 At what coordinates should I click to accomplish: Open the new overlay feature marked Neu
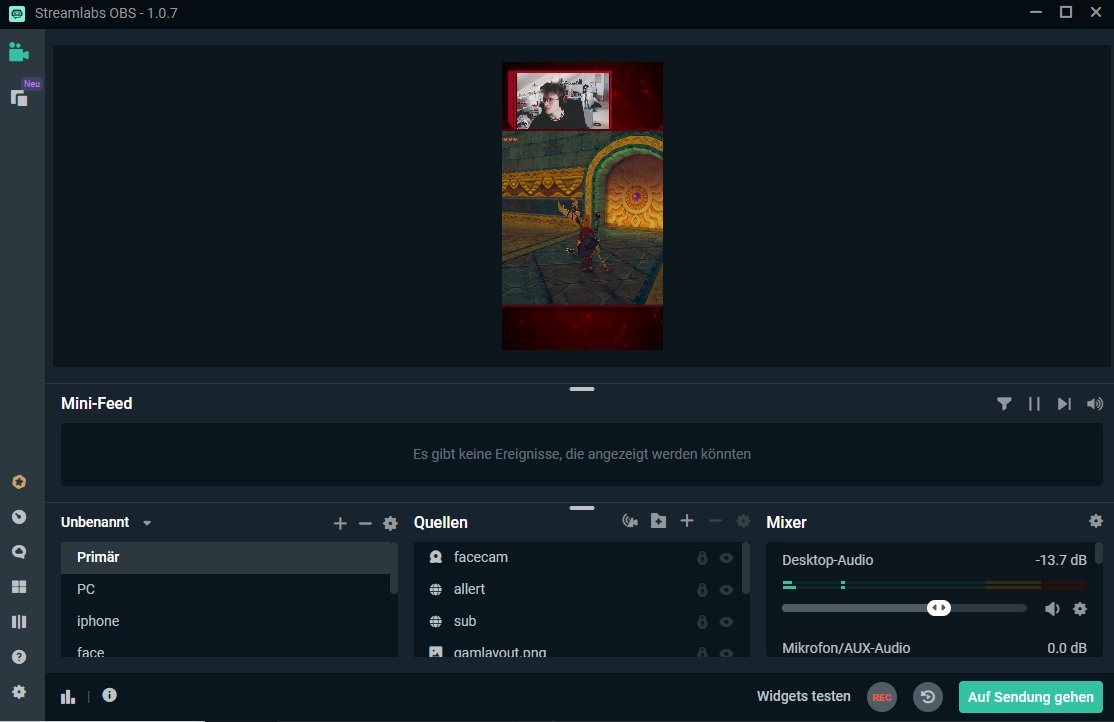click(19, 97)
